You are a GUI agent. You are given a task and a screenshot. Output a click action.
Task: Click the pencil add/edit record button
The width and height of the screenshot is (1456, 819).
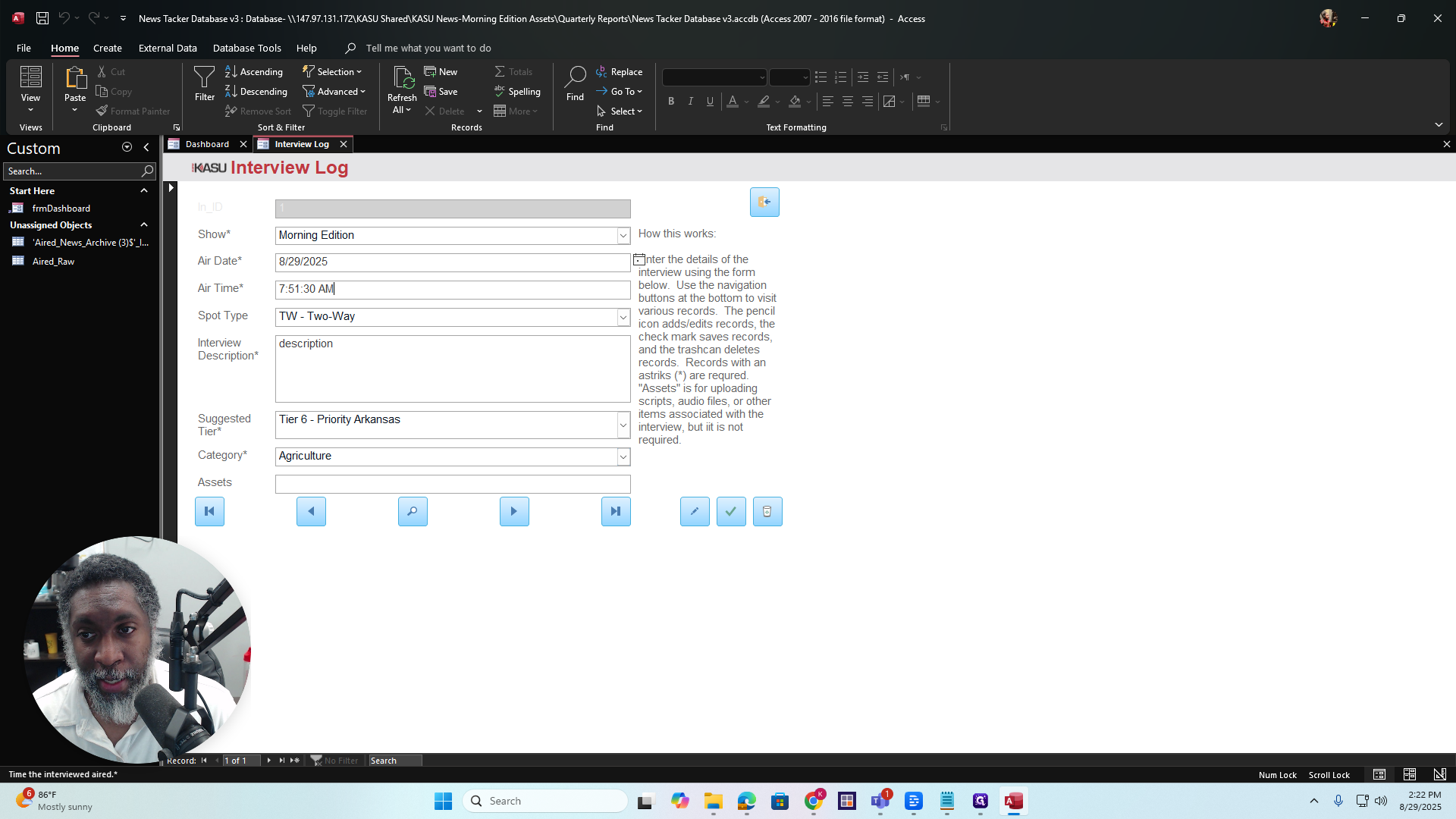click(695, 511)
